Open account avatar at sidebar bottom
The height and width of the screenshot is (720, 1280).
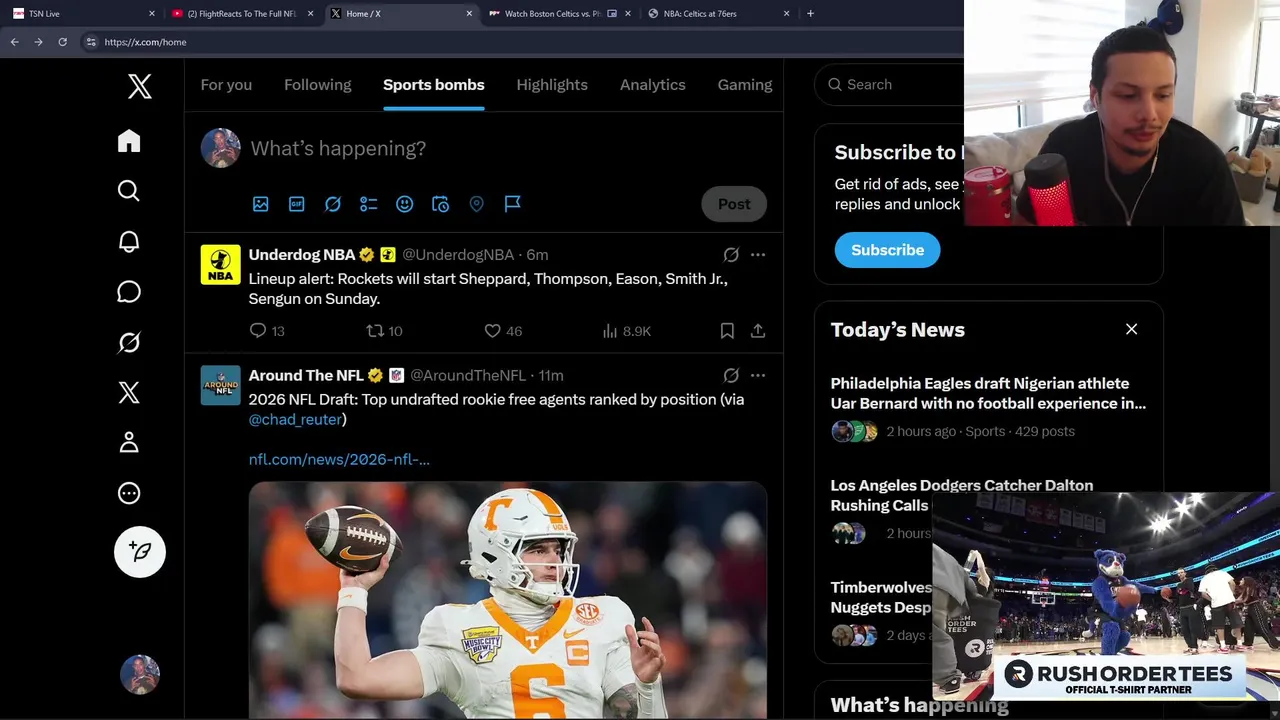coord(140,675)
